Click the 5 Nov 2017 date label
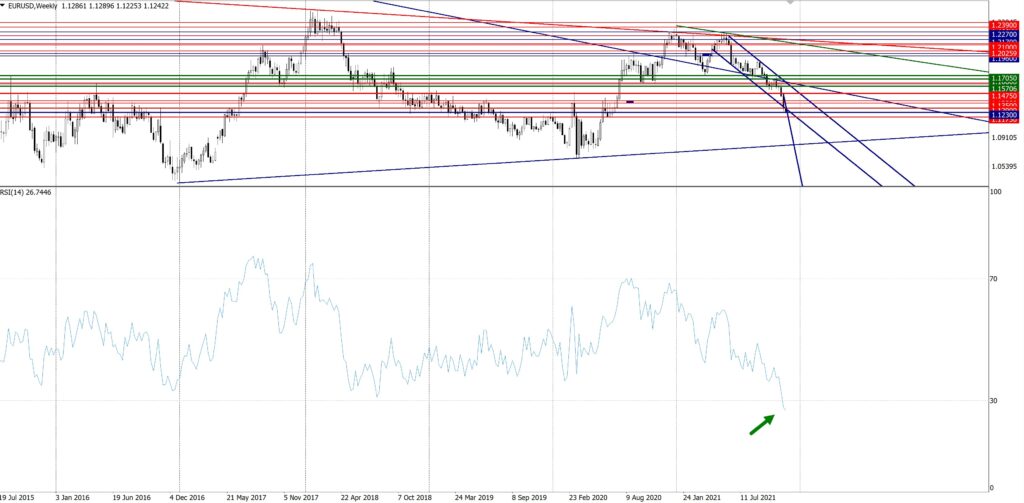 [302, 495]
